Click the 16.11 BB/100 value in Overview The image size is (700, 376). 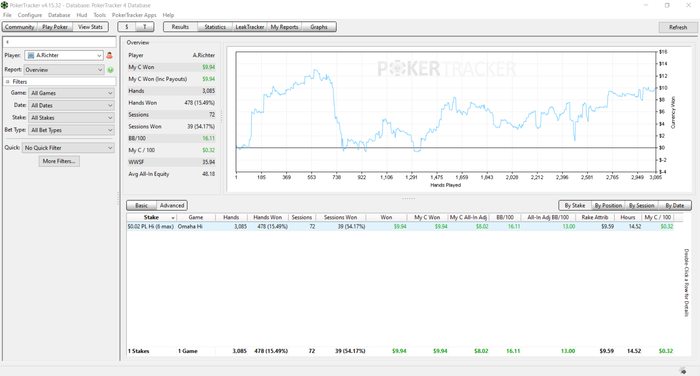click(x=208, y=138)
